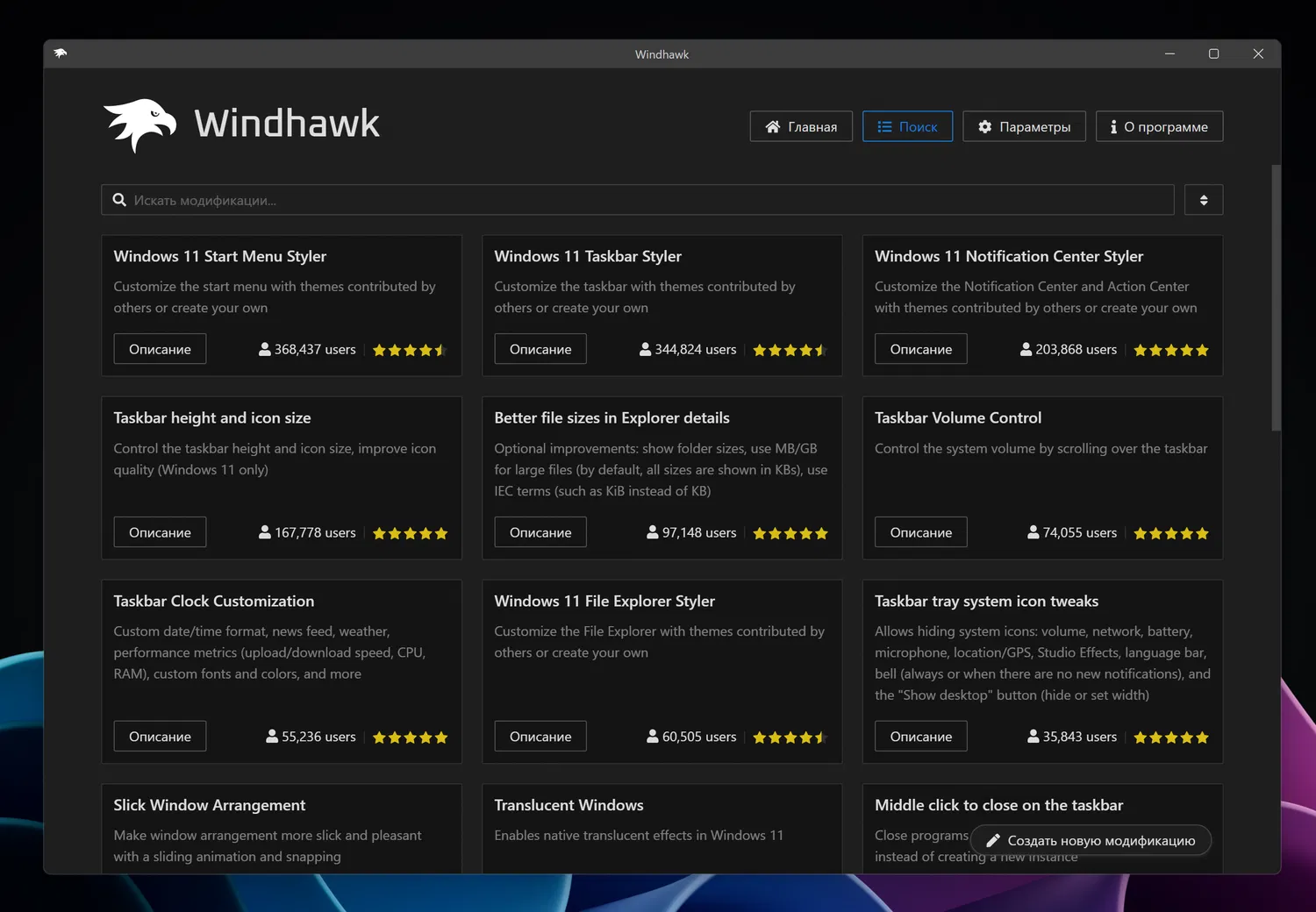Open the Параметры tab
The height and width of the screenshot is (912, 1316).
tap(1024, 126)
